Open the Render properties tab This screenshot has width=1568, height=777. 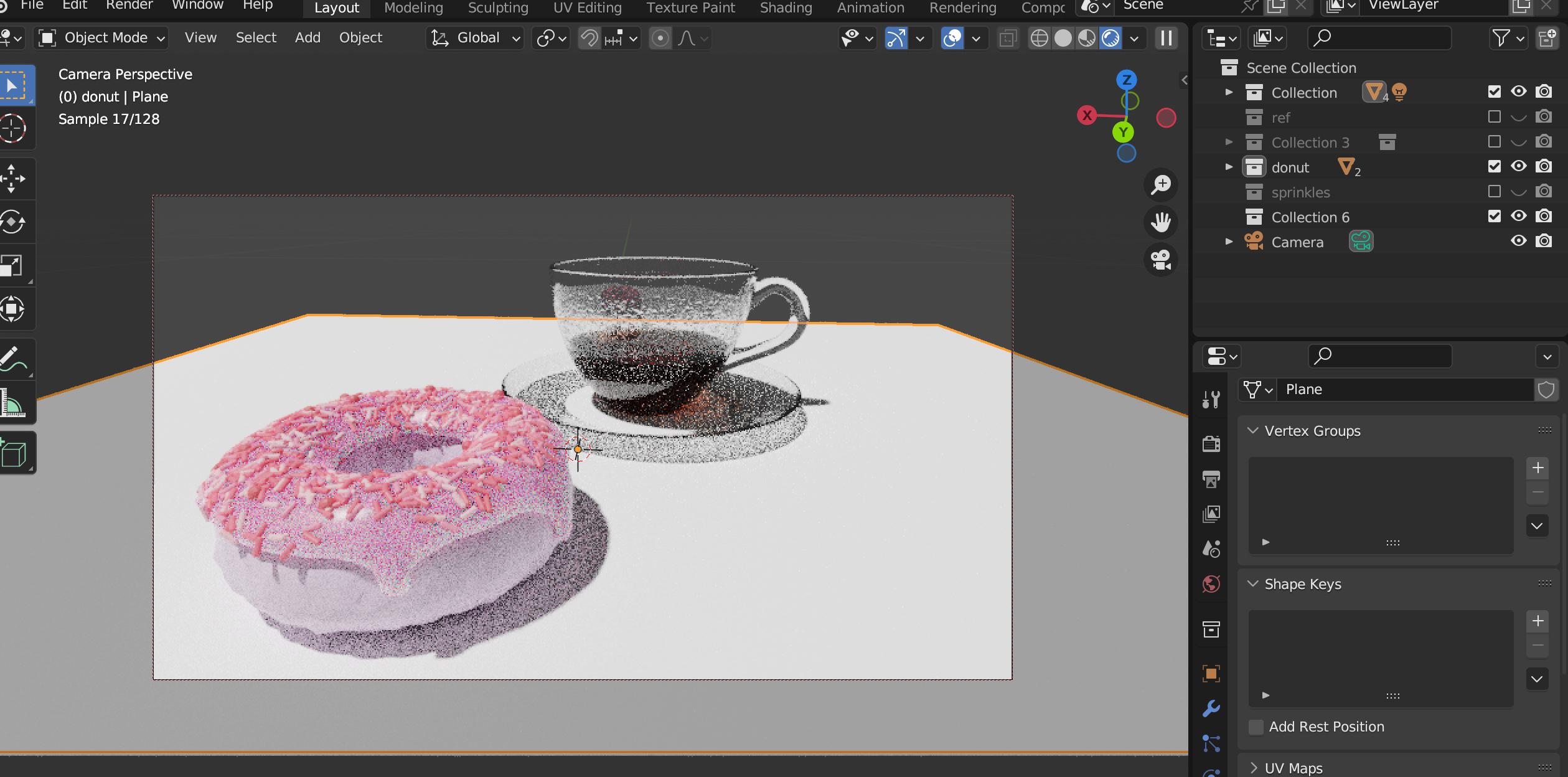click(x=1211, y=443)
